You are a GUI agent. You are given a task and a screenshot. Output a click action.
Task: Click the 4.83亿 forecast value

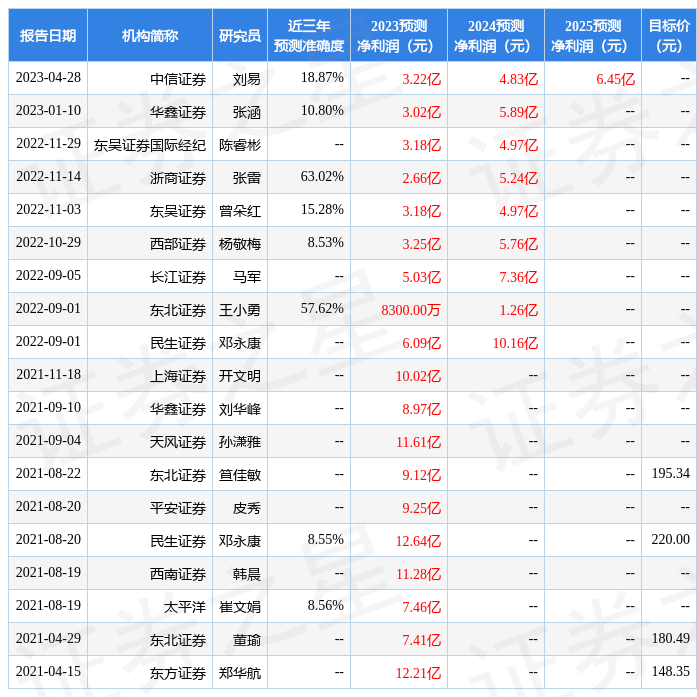click(519, 79)
